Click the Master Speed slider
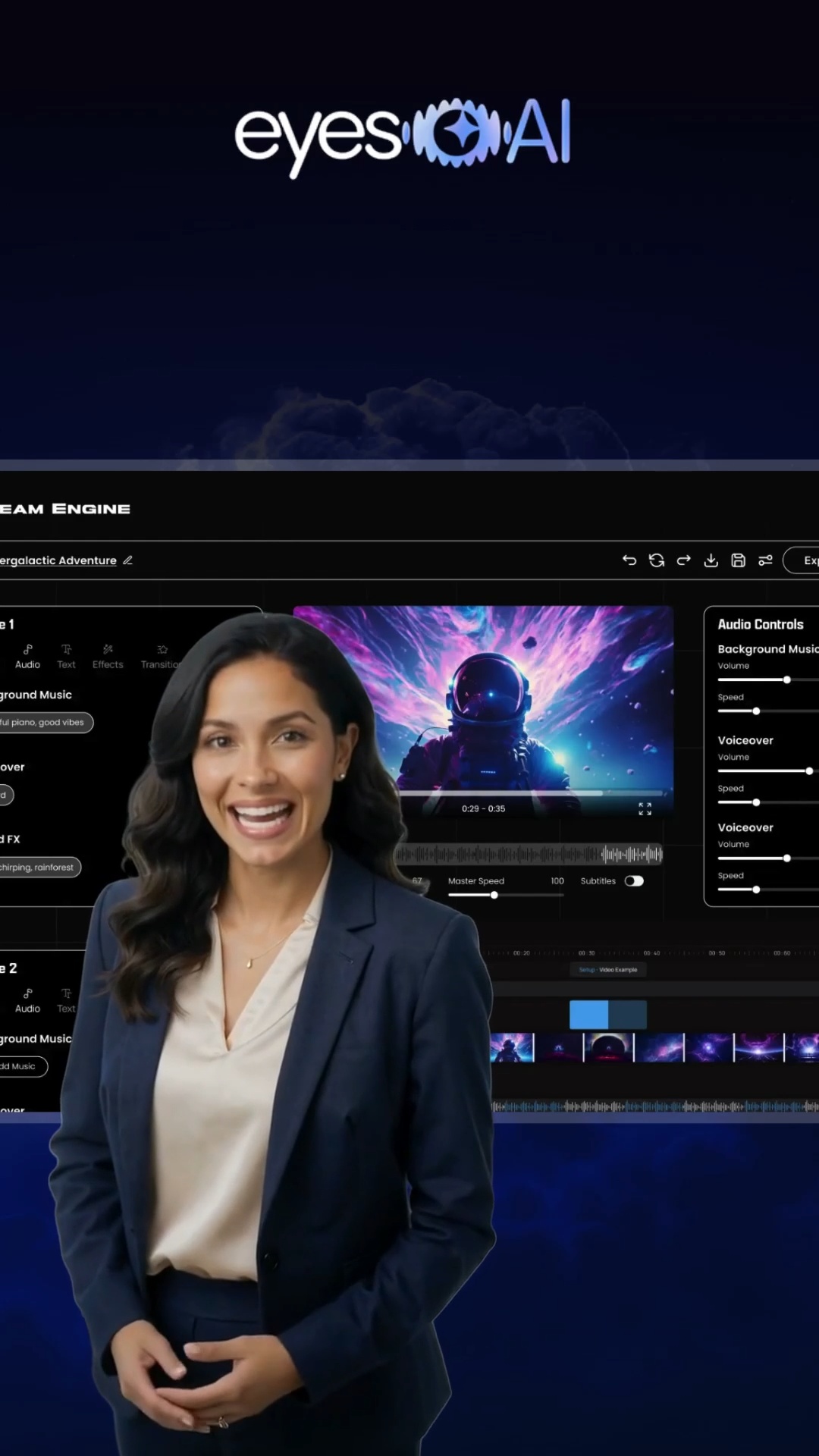This screenshot has height=1456, width=819. (506, 896)
